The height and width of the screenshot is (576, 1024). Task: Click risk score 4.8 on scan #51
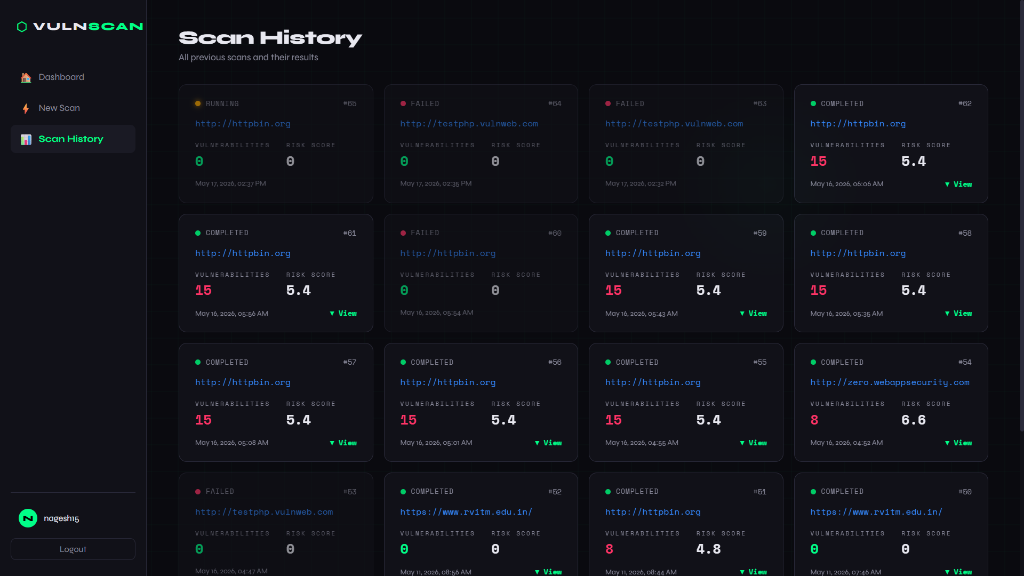point(709,550)
